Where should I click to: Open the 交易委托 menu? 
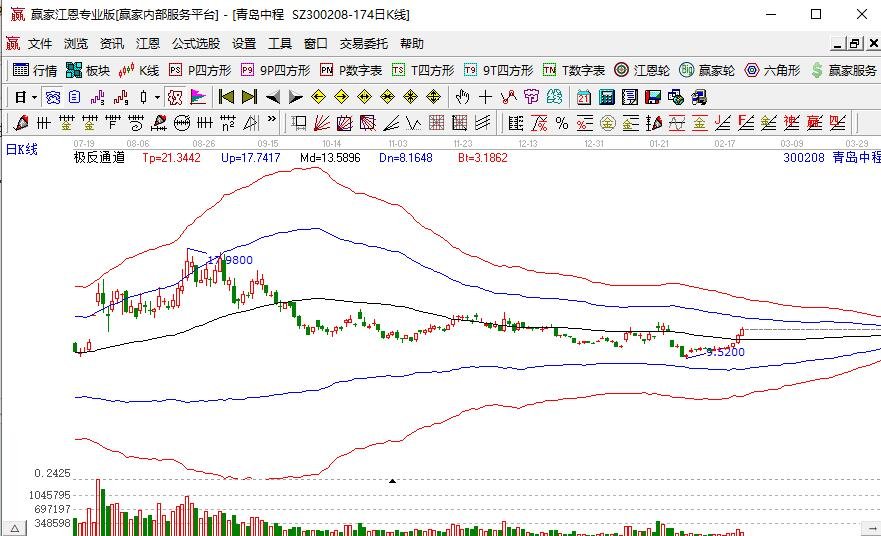[364, 44]
